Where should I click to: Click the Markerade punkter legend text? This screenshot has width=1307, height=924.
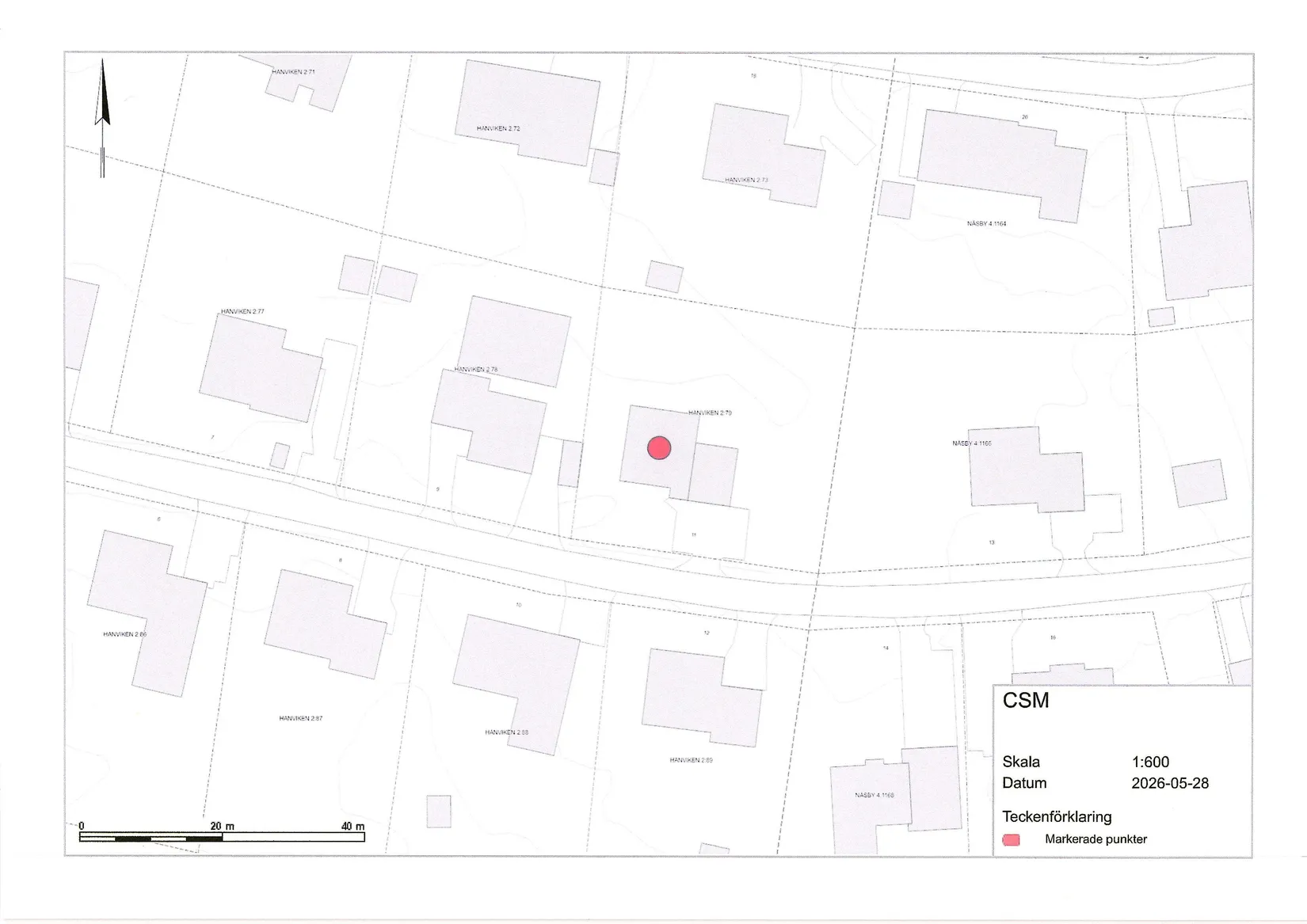tap(1096, 839)
